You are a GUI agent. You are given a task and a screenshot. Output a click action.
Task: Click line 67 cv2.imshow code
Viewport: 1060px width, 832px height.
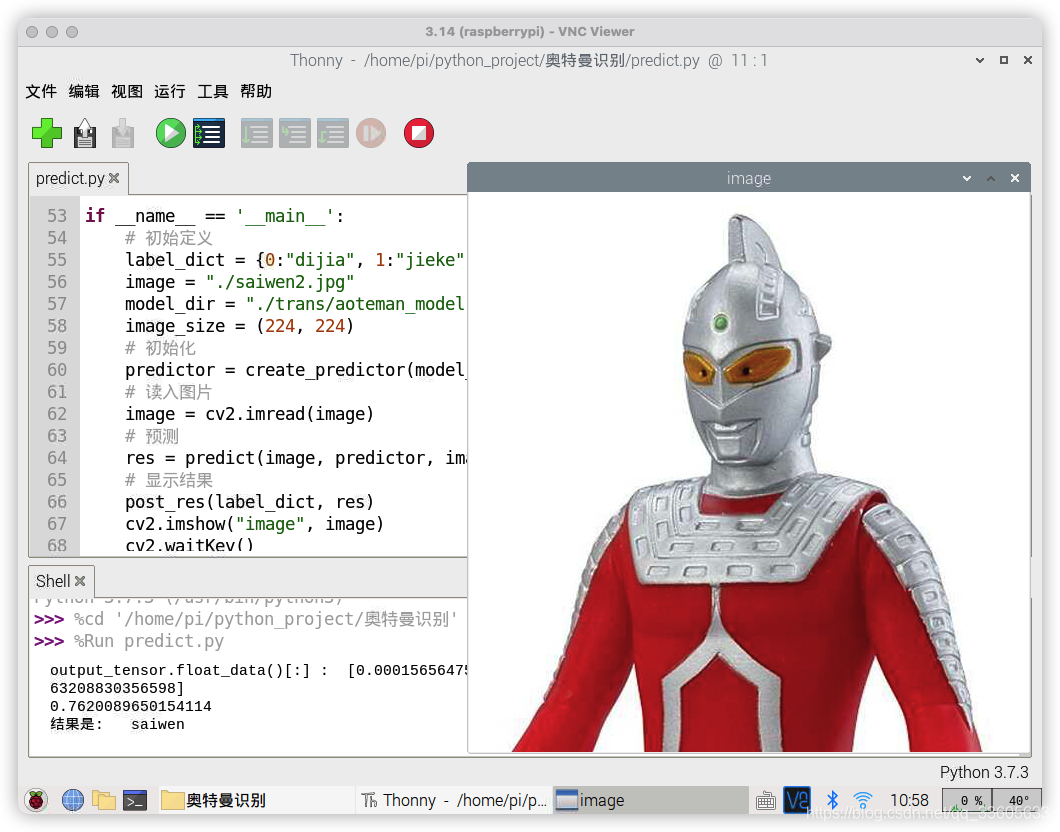[x=255, y=524]
